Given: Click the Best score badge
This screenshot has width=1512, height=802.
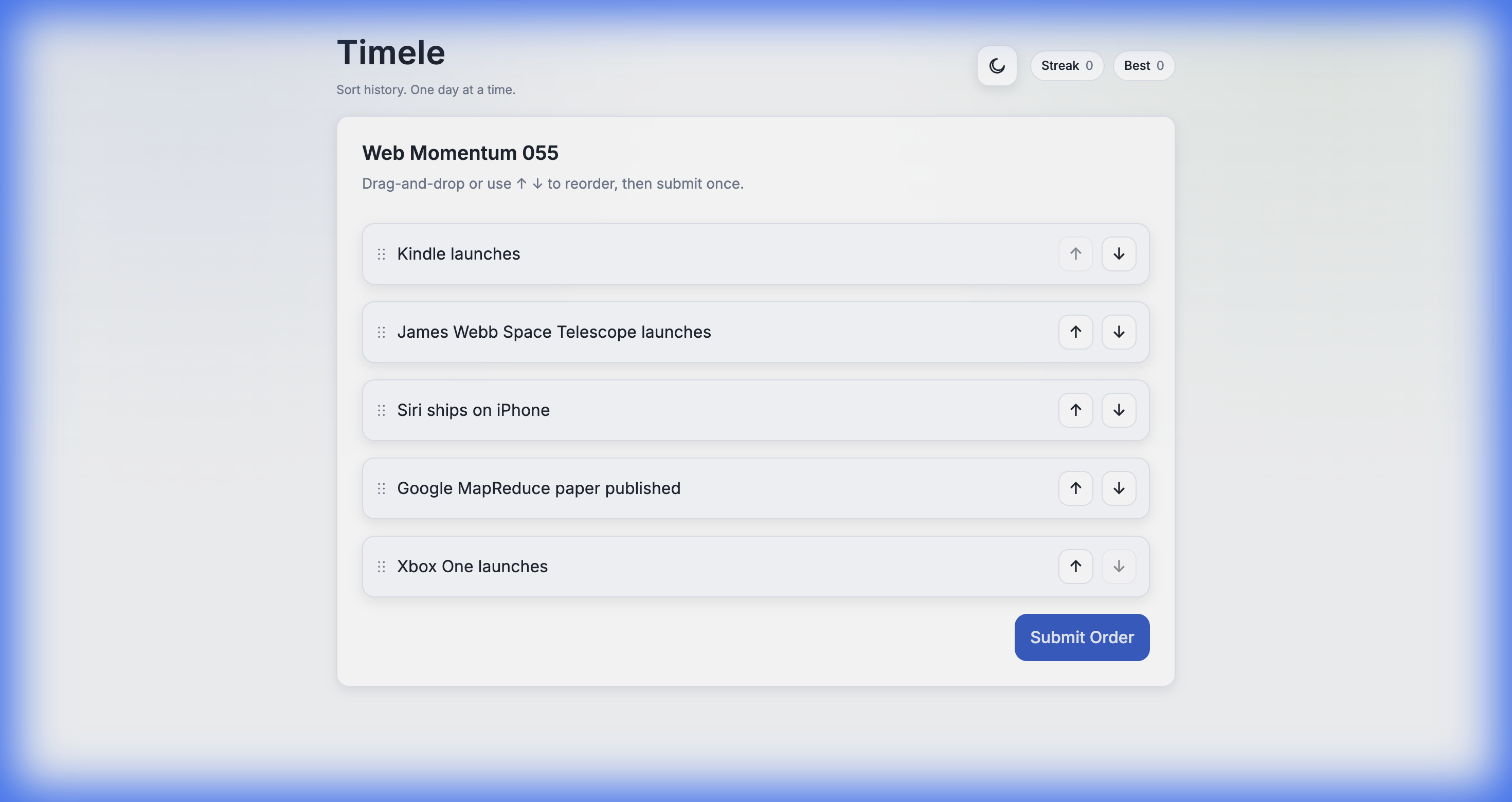Looking at the screenshot, I should point(1143,66).
